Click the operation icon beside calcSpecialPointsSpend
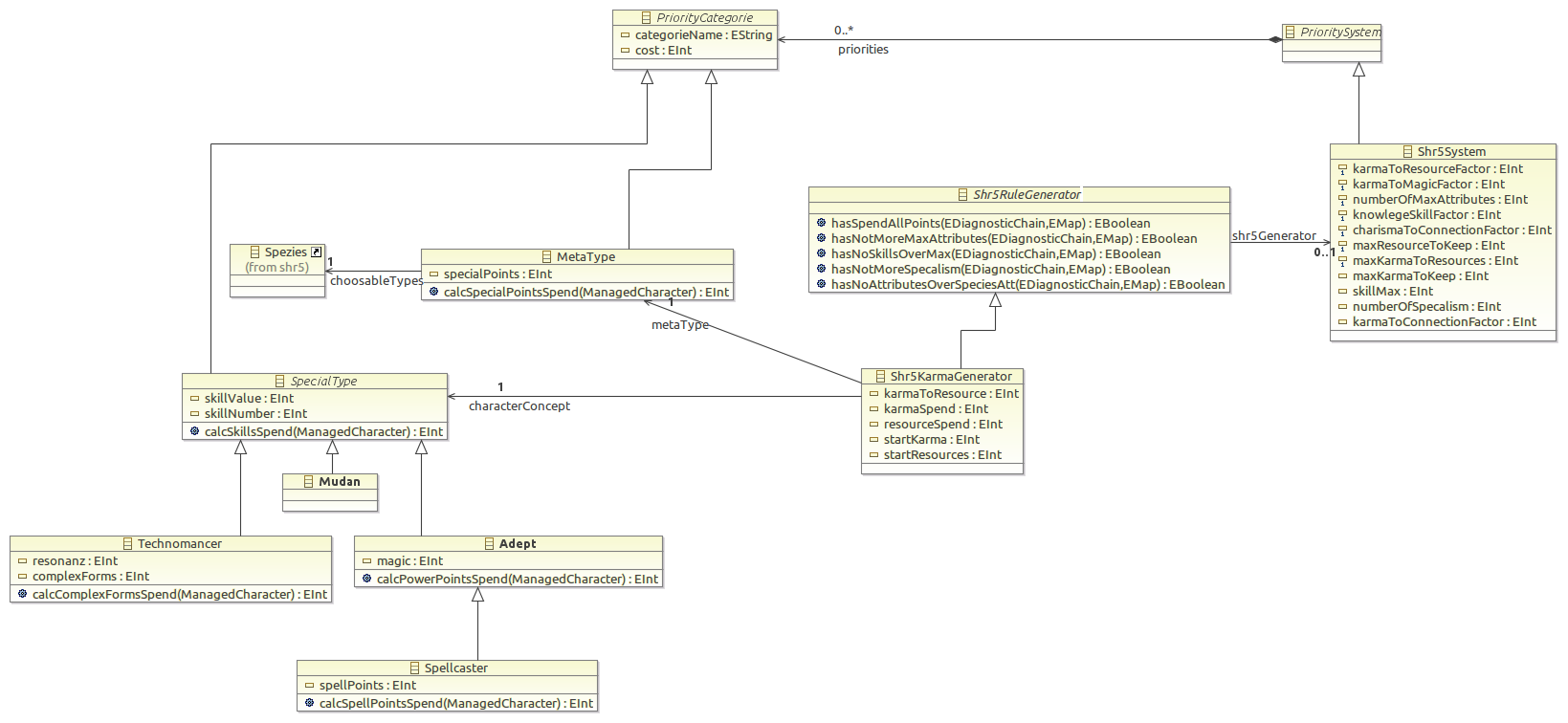Image resolution: width=1568 pixels, height=723 pixels. tap(434, 292)
